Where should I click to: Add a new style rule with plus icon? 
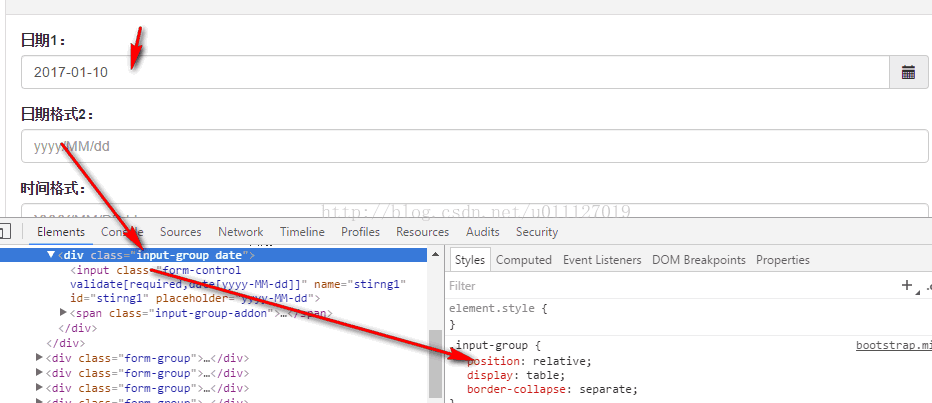click(x=907, y=285)
